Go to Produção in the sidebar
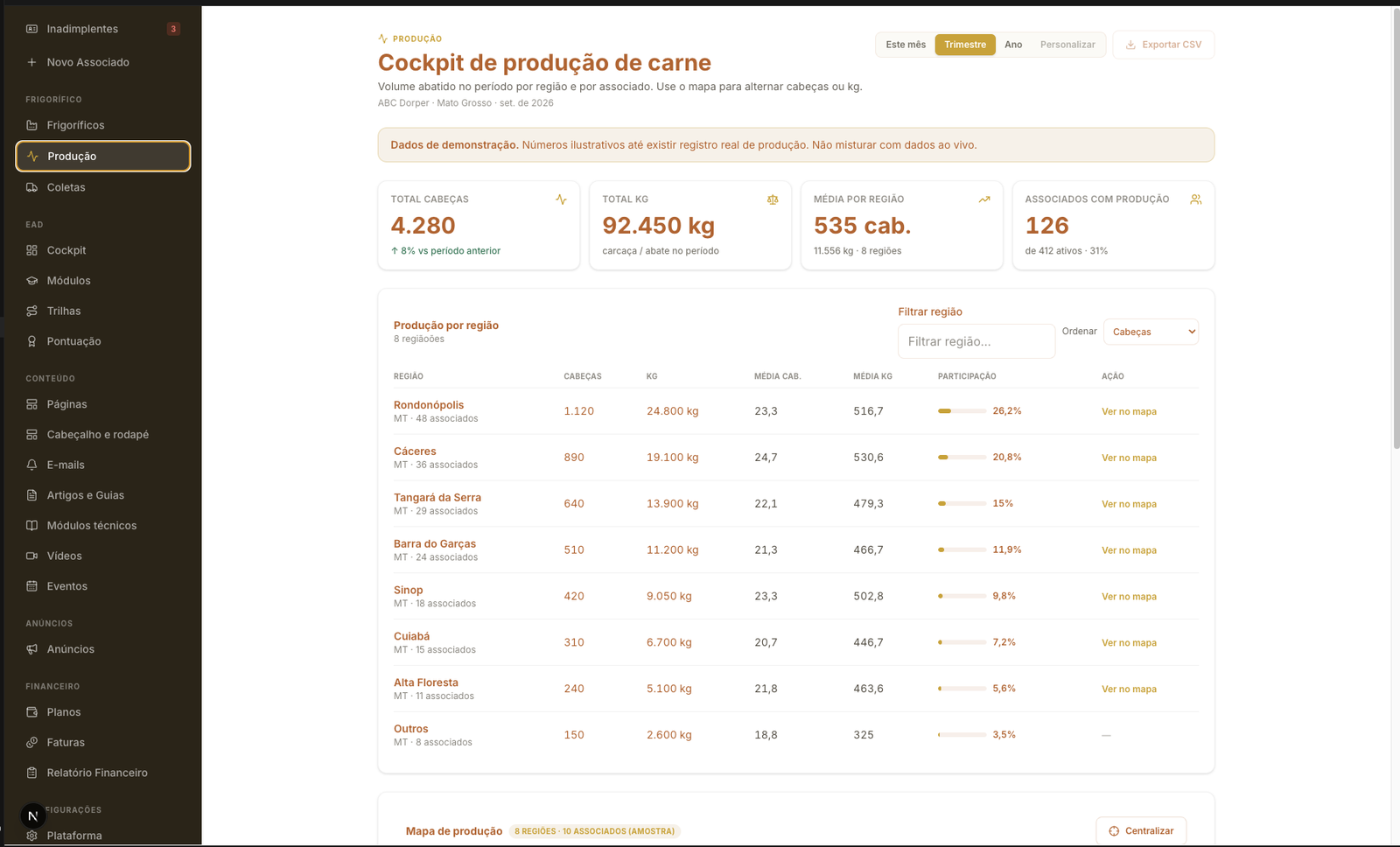 [x=103, y=156]
